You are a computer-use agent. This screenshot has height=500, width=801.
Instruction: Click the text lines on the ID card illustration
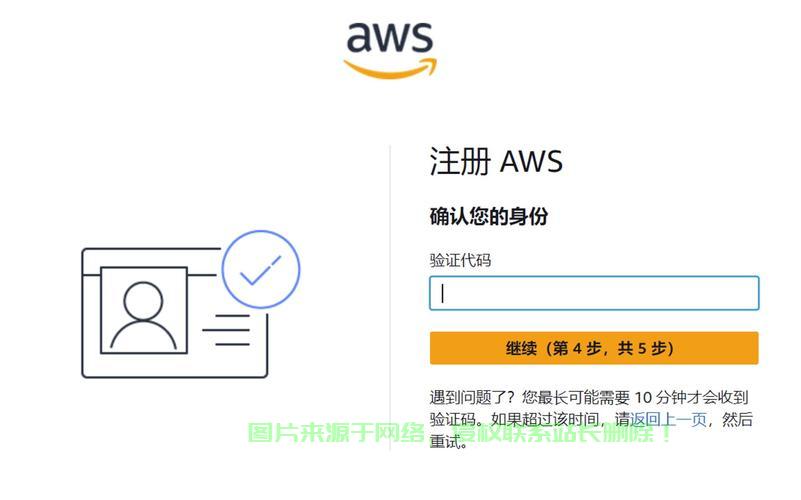(226, 330)
